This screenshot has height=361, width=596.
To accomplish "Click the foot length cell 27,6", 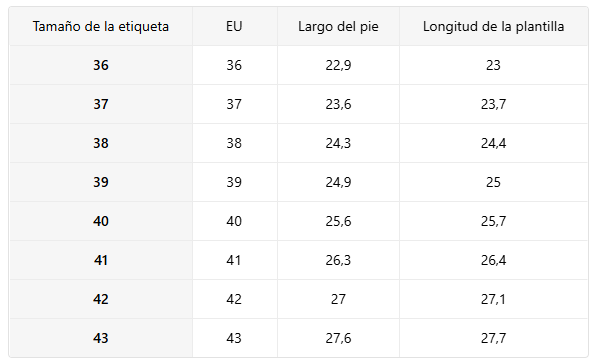I will [338, 338].
